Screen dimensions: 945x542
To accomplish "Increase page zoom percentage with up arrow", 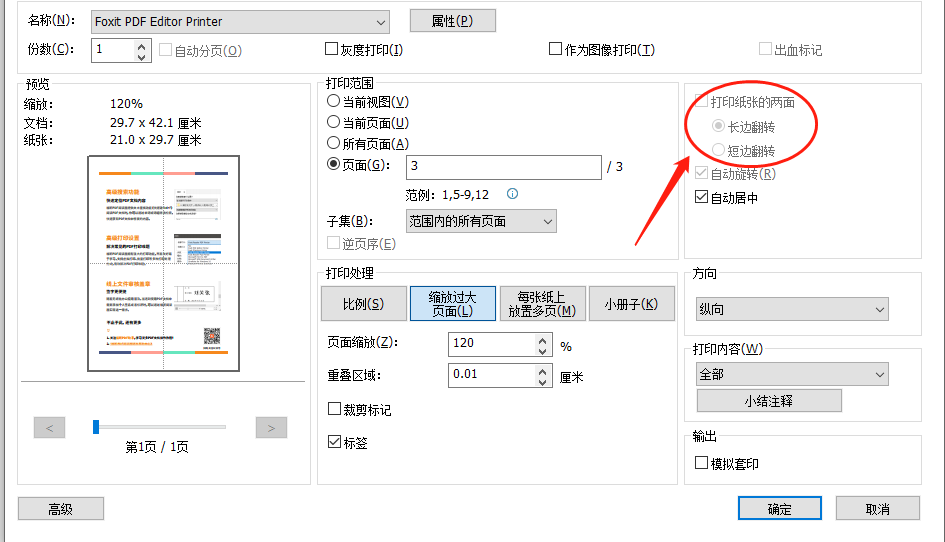I will coord(542,339).
